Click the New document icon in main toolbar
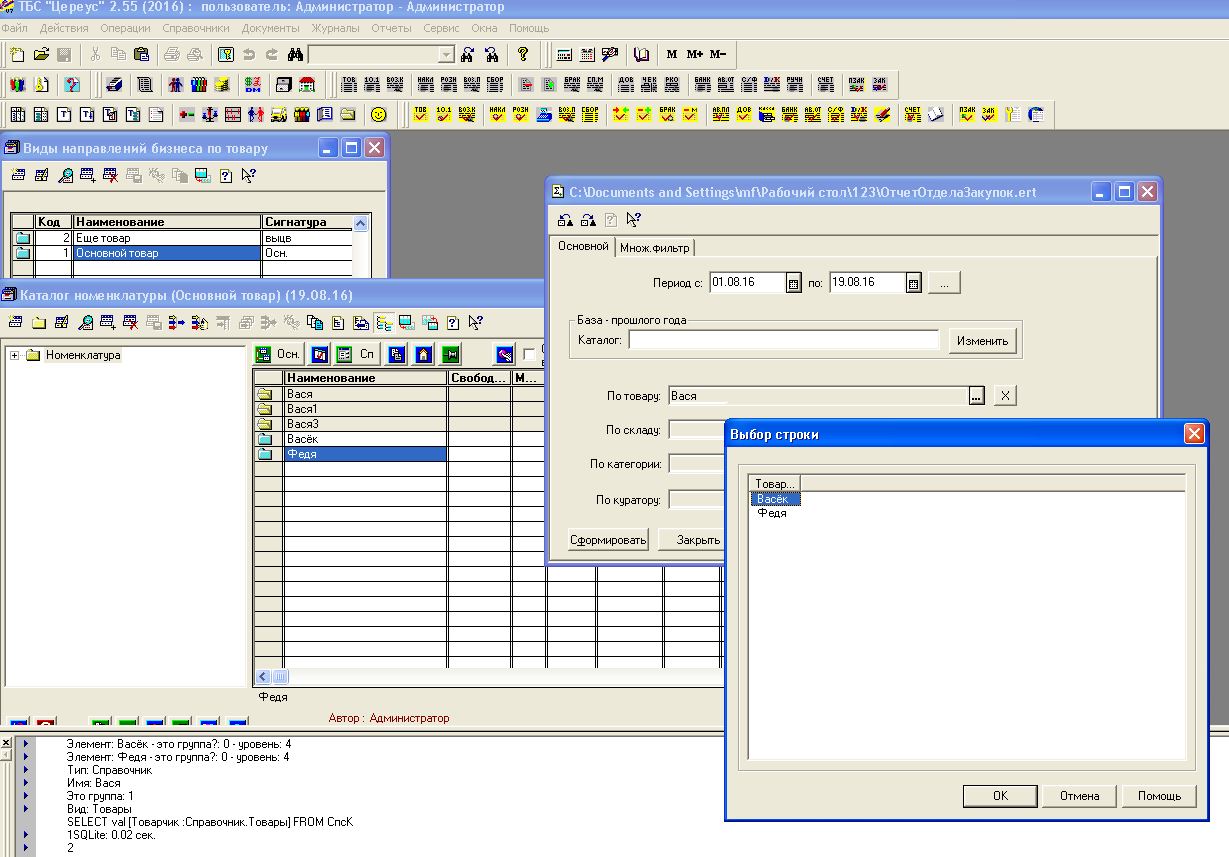This screenshot has width=1229, height=857. tap(17, 54)
